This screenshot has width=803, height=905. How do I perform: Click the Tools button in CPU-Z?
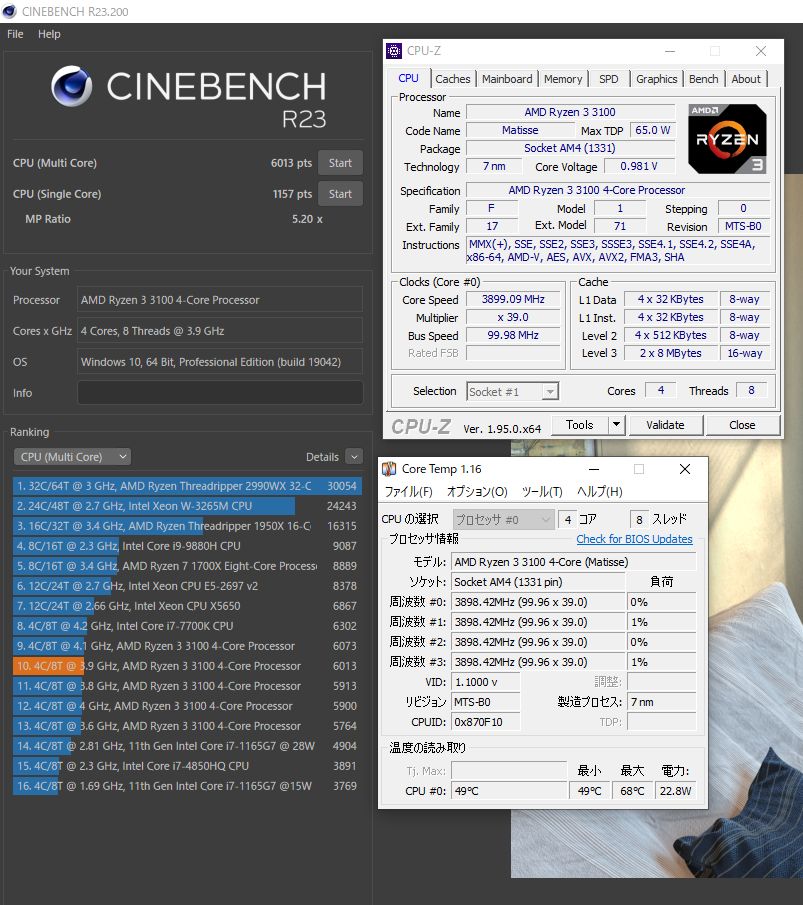pyautogui.click(x=580, y=425)
